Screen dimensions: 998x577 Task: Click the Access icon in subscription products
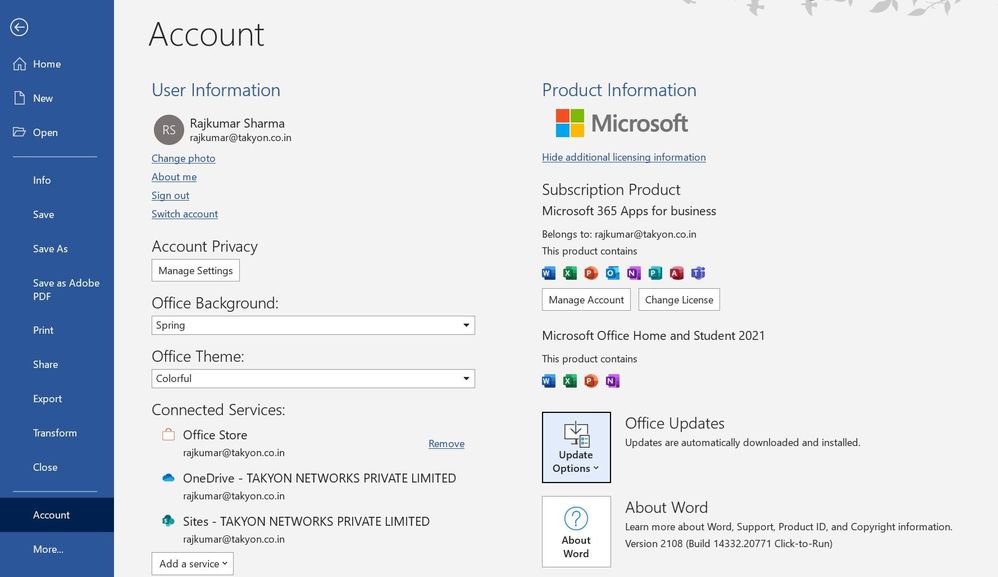(x=677, y=273)
